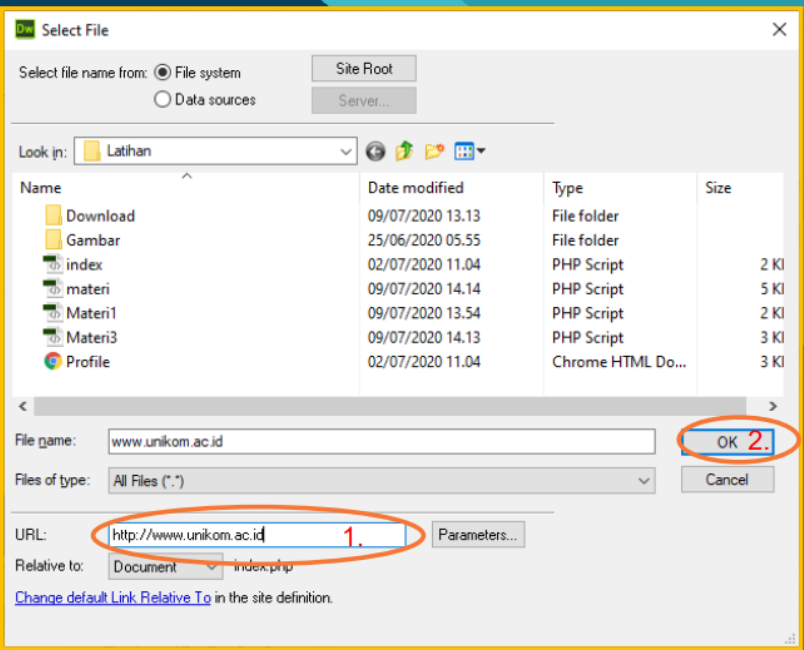Viewport: 804px width, 650px height.
Task: Select the Profile Chrome HTML file
Action: click(x=87, y=362)
